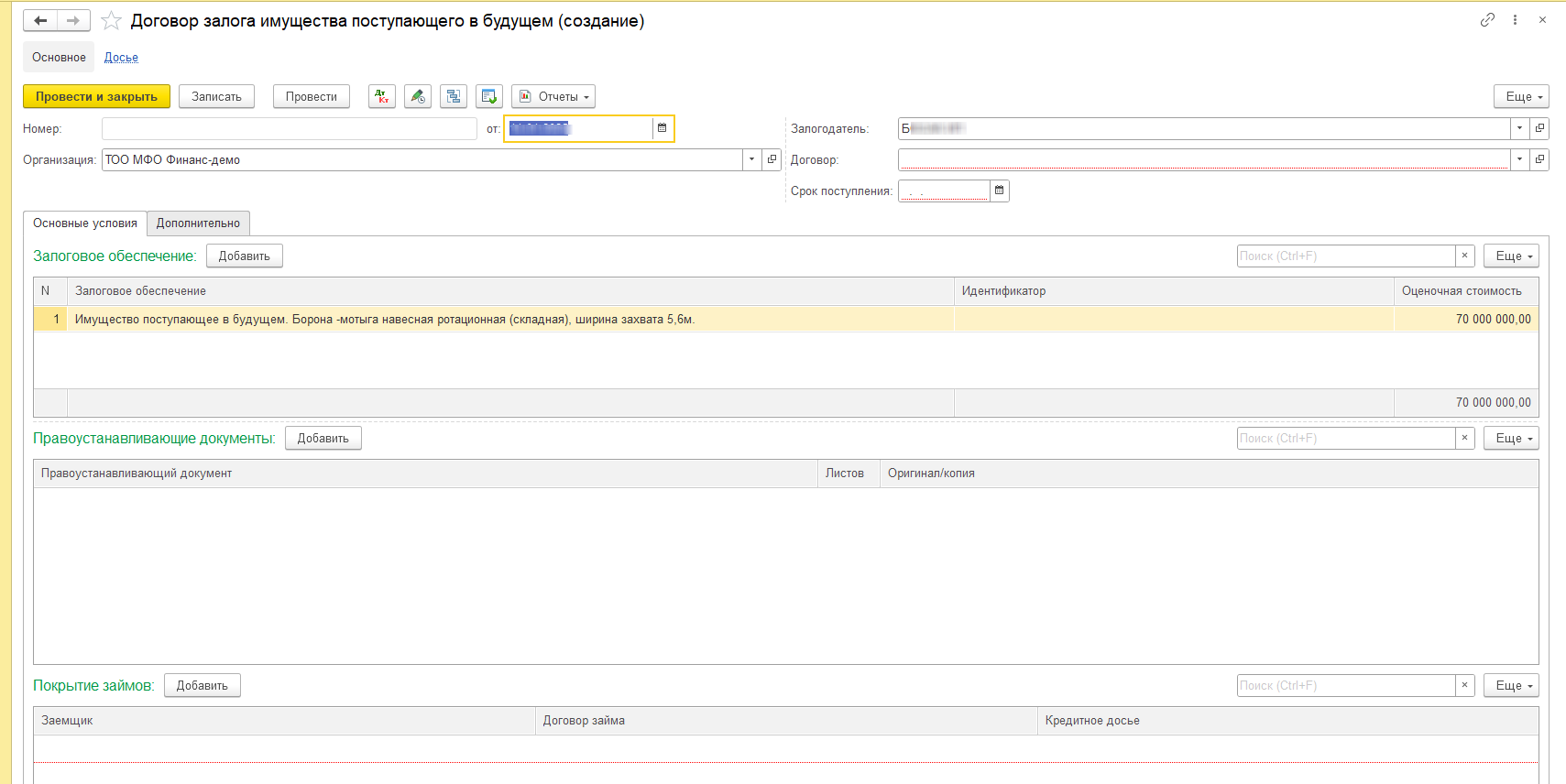Open calendar picker for the 'от' date

662,128
